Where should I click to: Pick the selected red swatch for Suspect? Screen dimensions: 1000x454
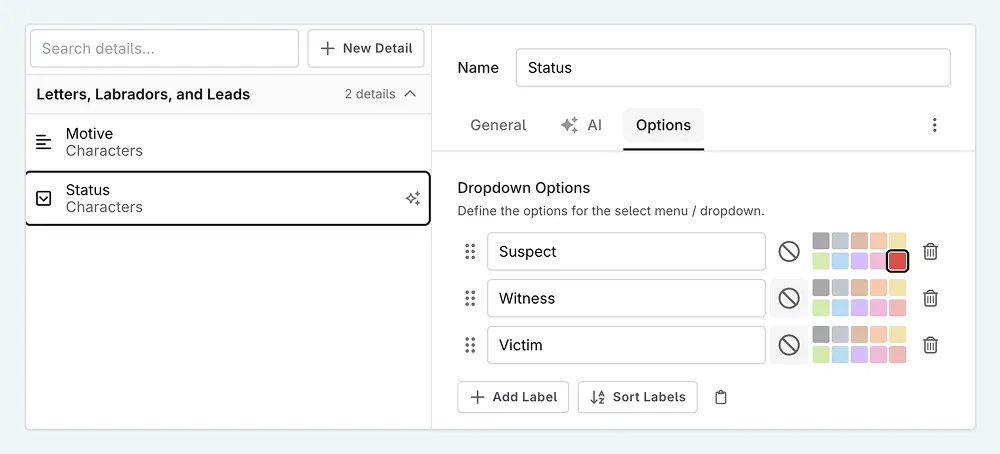coord(897,261)
